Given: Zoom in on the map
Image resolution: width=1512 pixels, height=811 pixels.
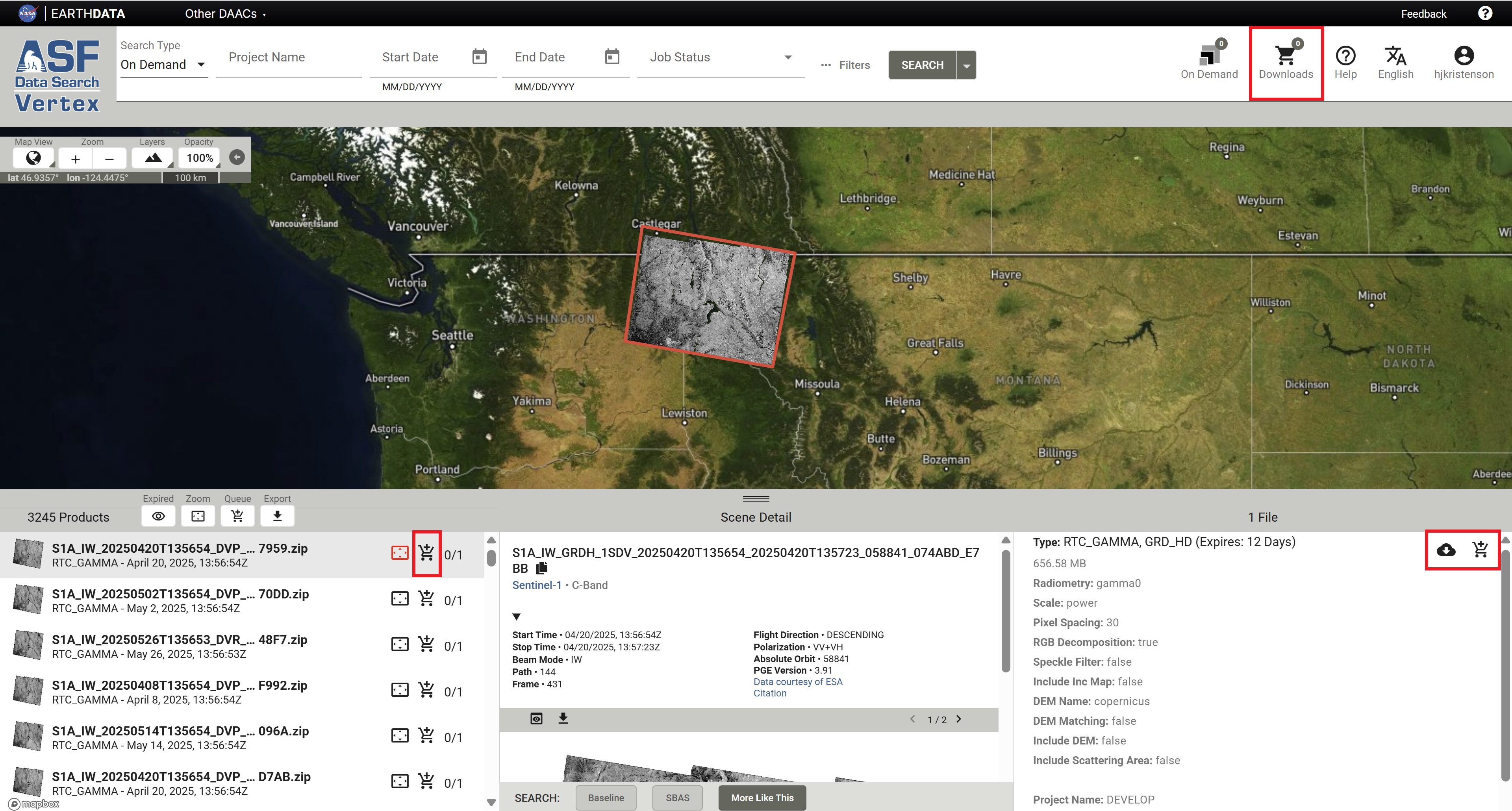Looking at the screenshot, I should 75,158.
